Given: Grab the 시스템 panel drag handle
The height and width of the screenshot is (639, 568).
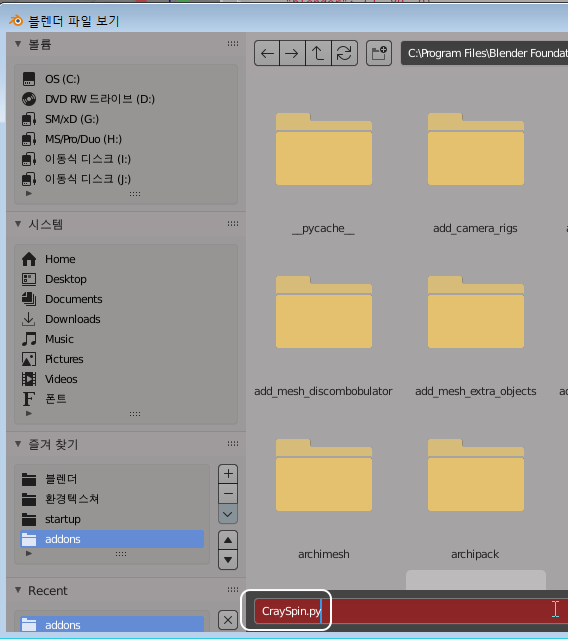Looking at the screenshot, I should [x=233, y=224].
